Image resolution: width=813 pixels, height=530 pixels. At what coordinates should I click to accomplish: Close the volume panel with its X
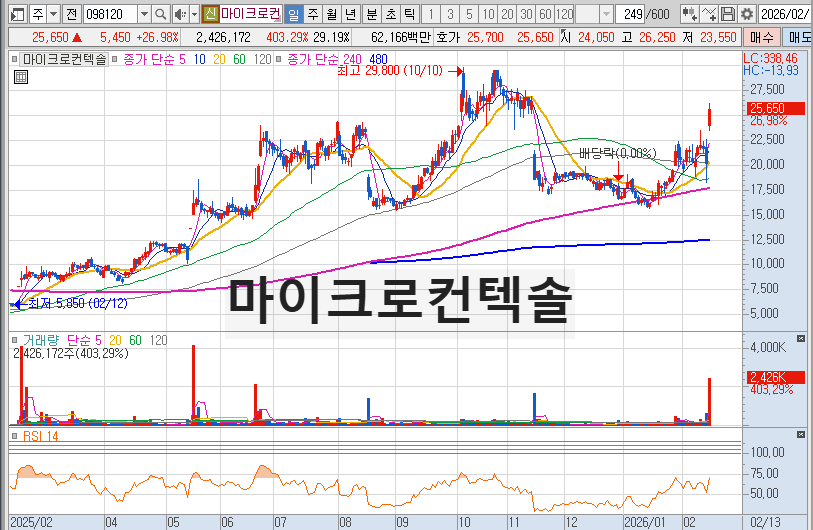coord(801,339)
